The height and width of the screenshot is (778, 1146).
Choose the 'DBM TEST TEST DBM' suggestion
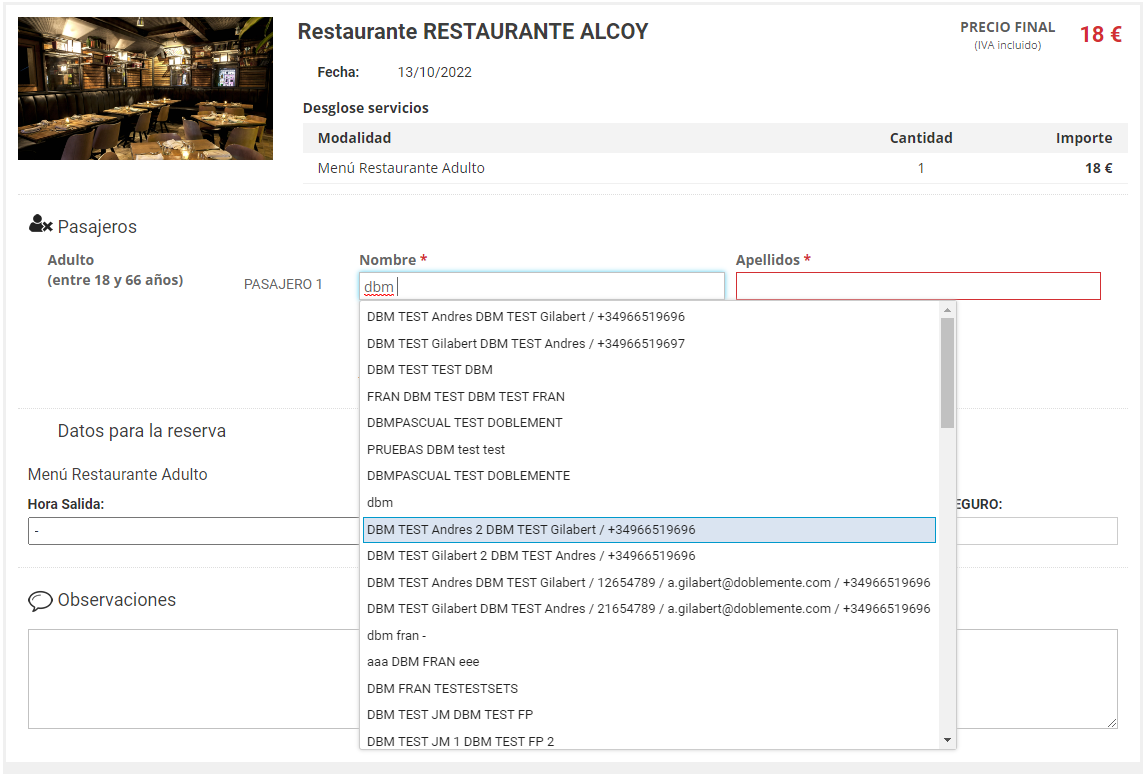pyautogui.click(x=650, y=370)
